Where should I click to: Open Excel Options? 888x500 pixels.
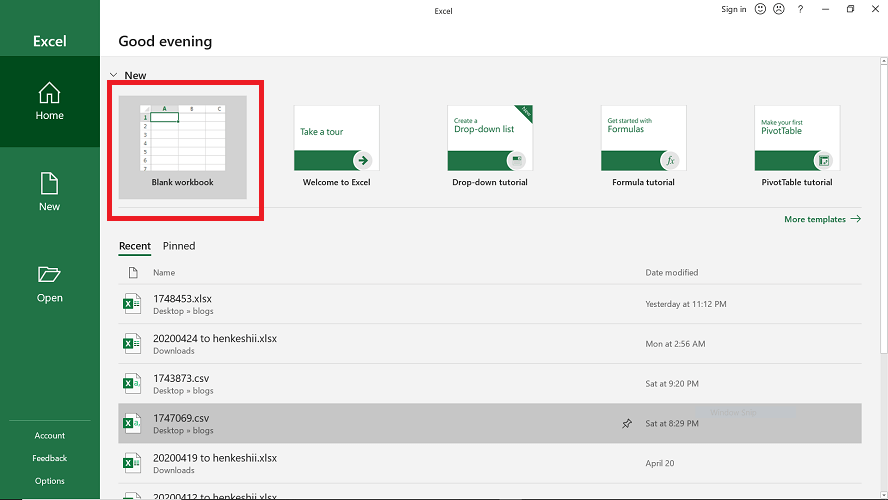(x=50, y=481)
